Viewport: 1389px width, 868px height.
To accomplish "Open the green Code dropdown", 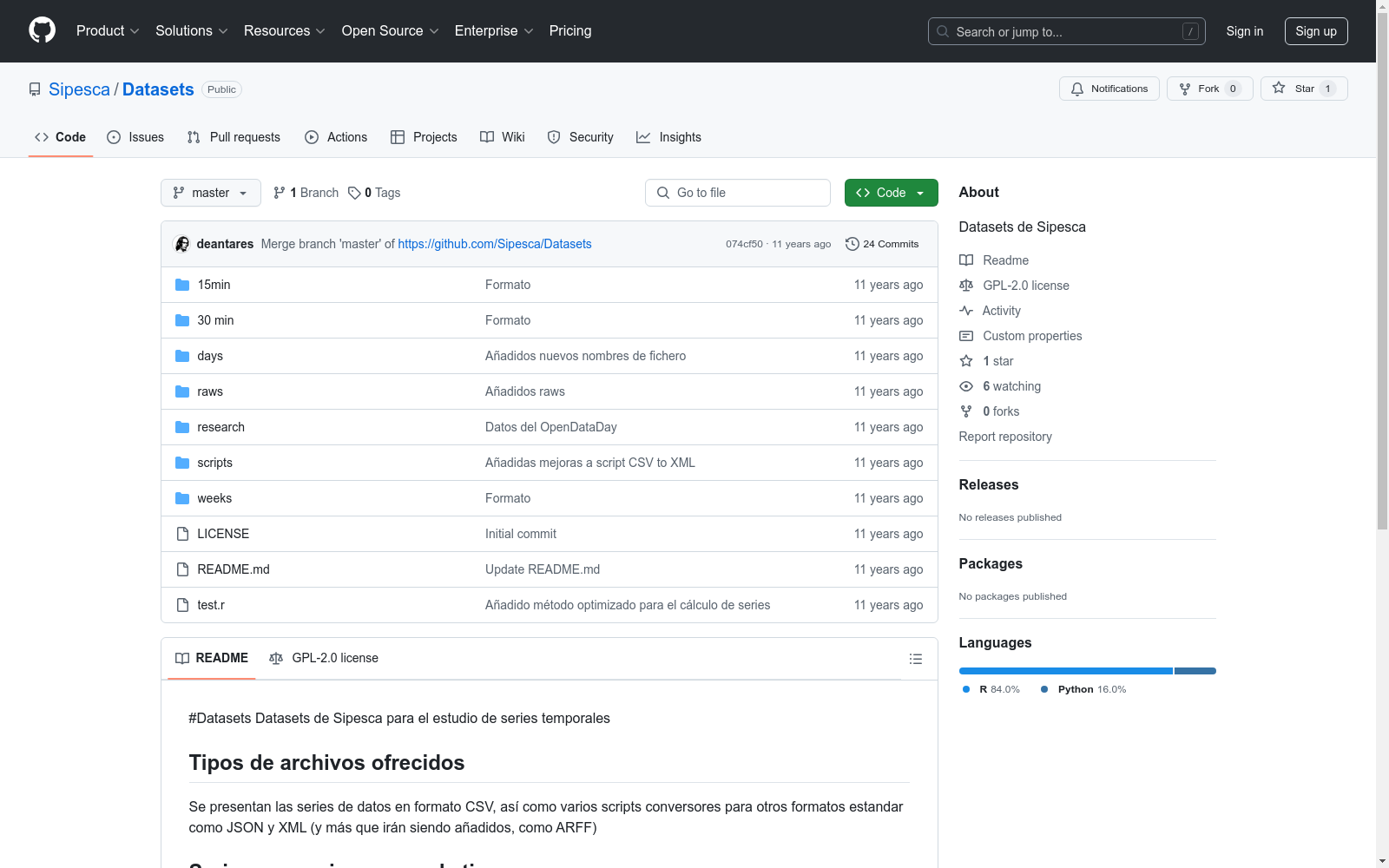I will (891, 193).
